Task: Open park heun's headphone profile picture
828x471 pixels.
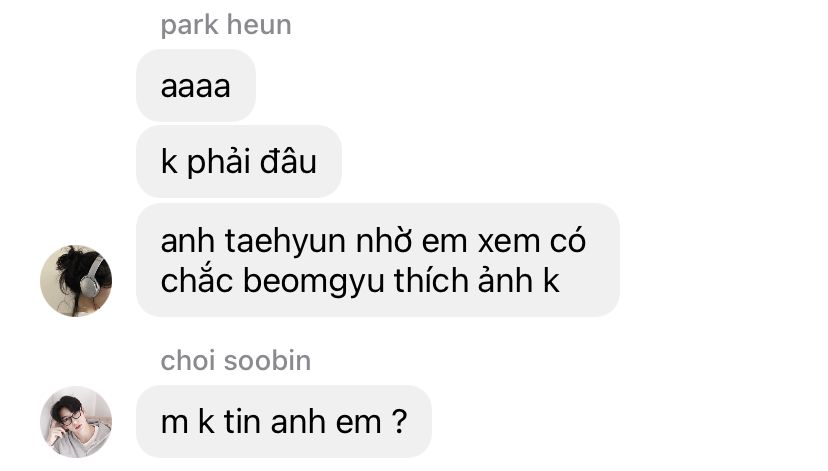Action: pos(76,281)
